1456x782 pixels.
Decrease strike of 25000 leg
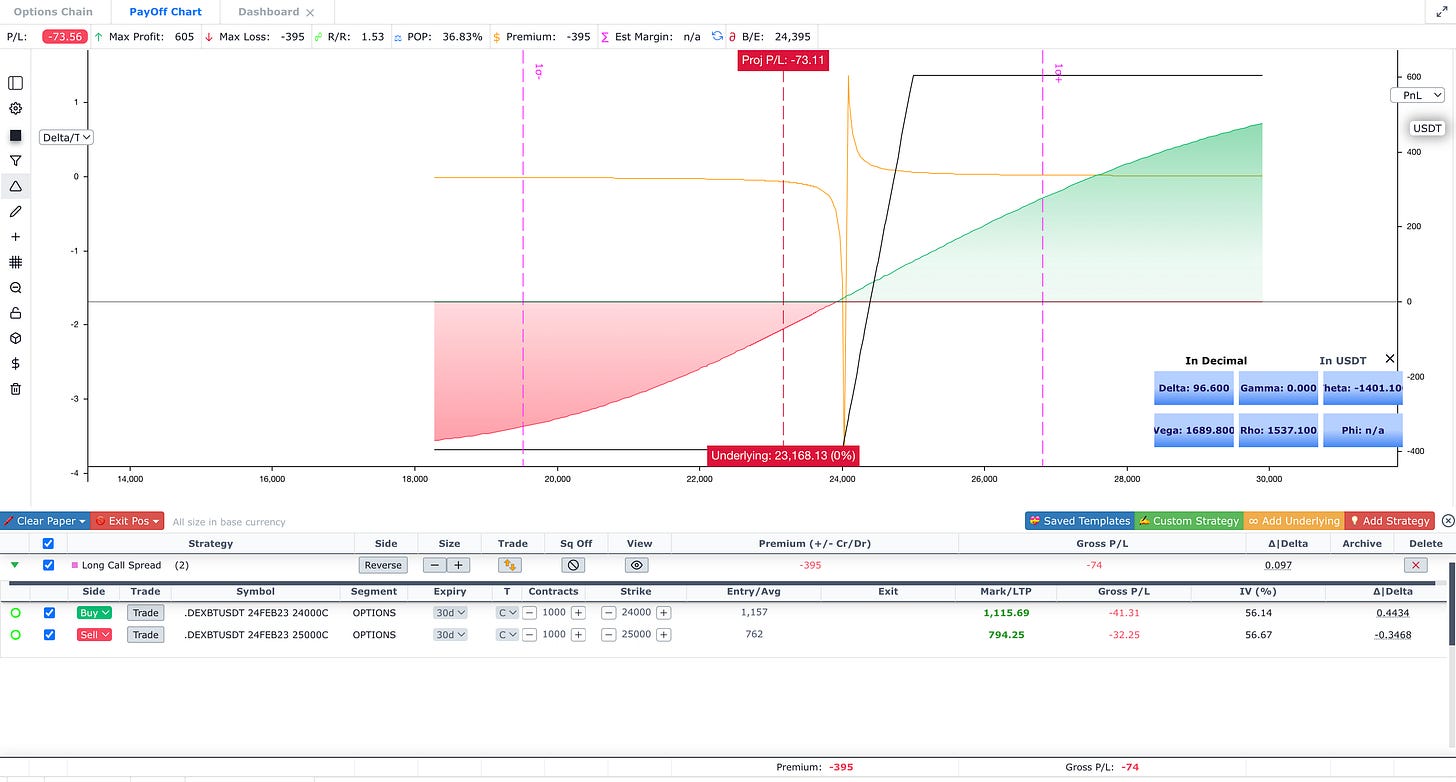tap(608, 635)
